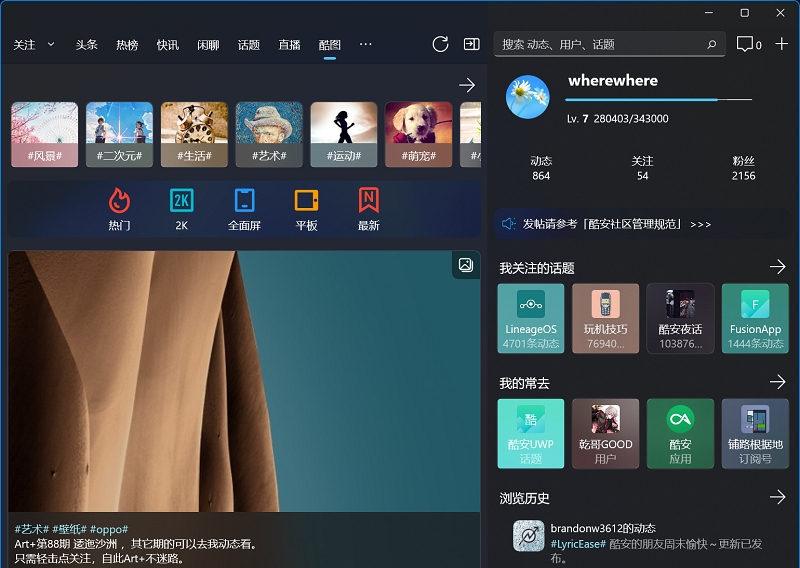800x568 pixels.
Task: Open the FusionApp topic tile
Action: point(755,318)
